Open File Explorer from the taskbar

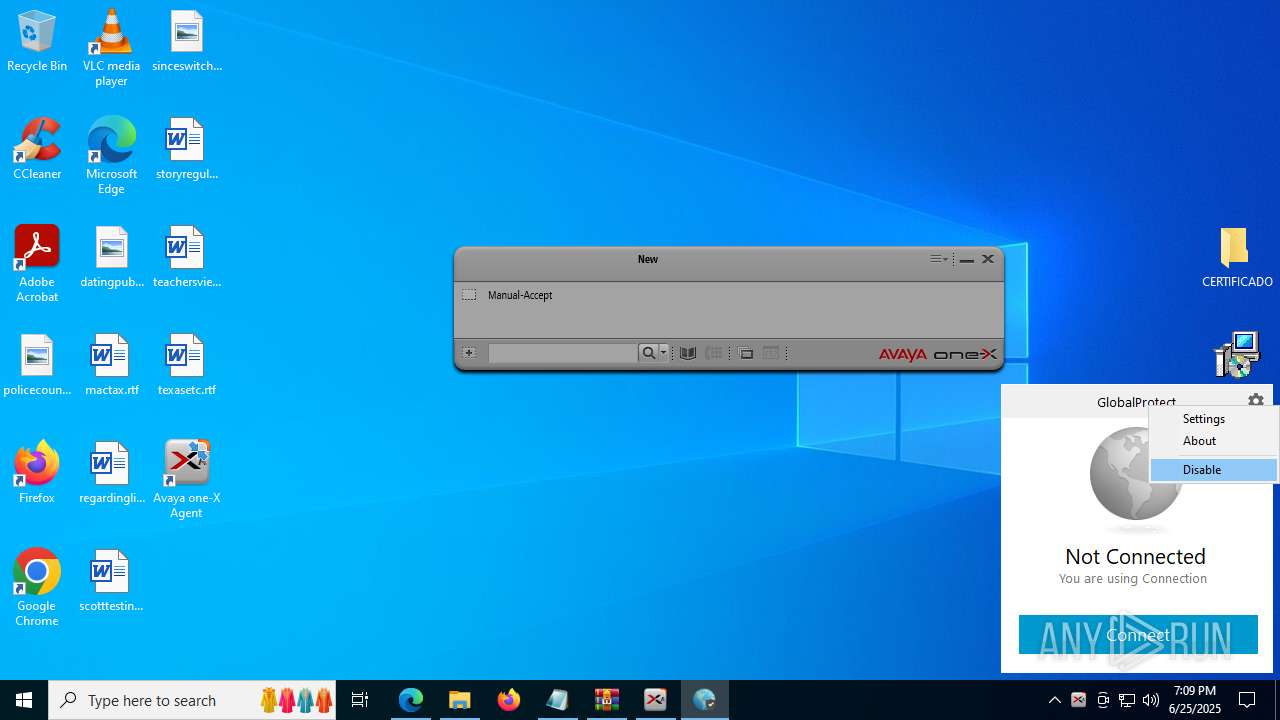click(x=460, y=700)
